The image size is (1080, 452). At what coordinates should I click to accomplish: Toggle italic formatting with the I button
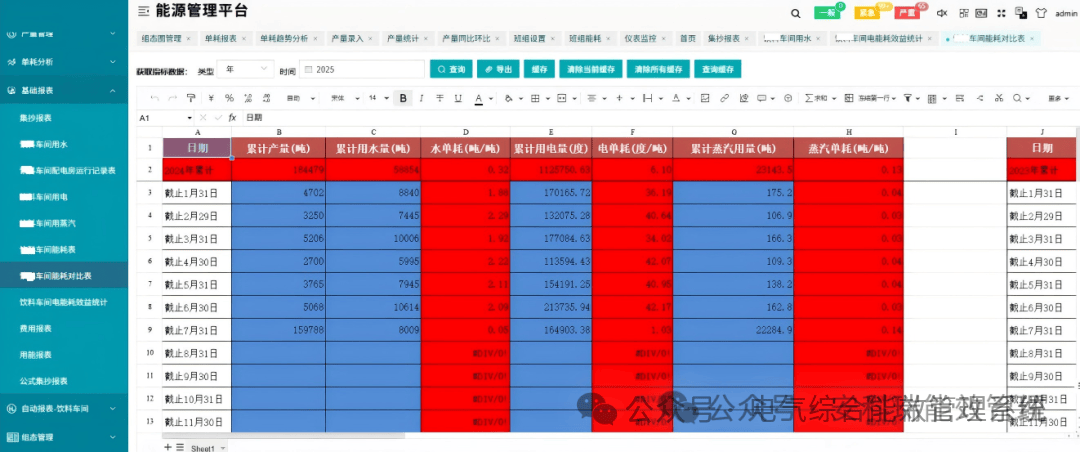click(x=422, y=99)
